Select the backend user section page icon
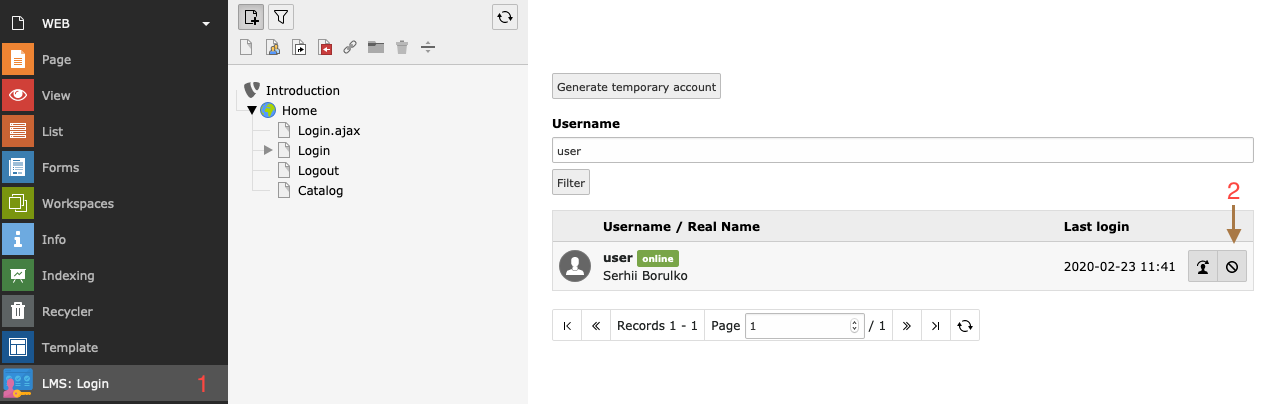This screenshot has height=404, width=1264. (272, 47)
